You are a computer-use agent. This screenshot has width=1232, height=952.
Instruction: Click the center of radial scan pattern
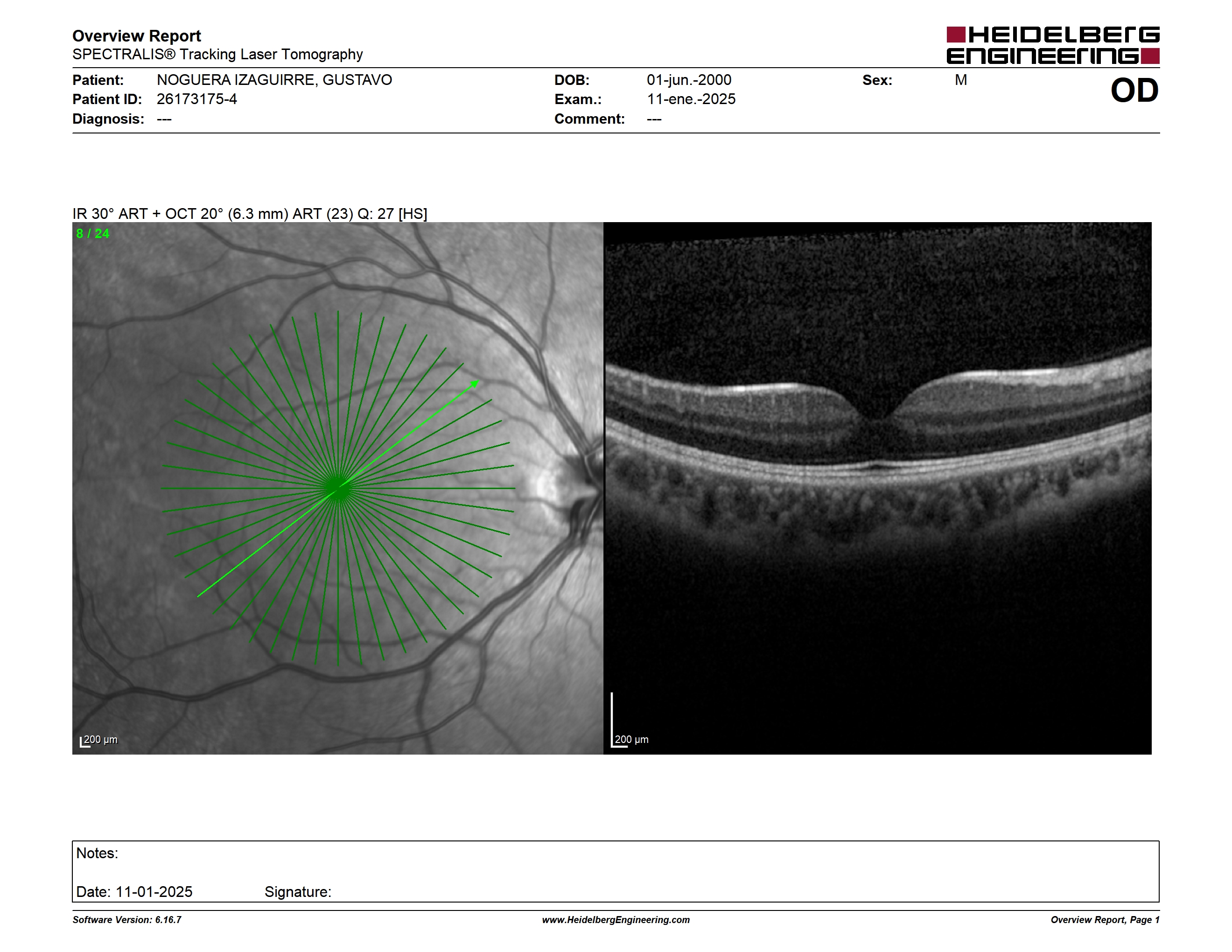click(338, 489)
